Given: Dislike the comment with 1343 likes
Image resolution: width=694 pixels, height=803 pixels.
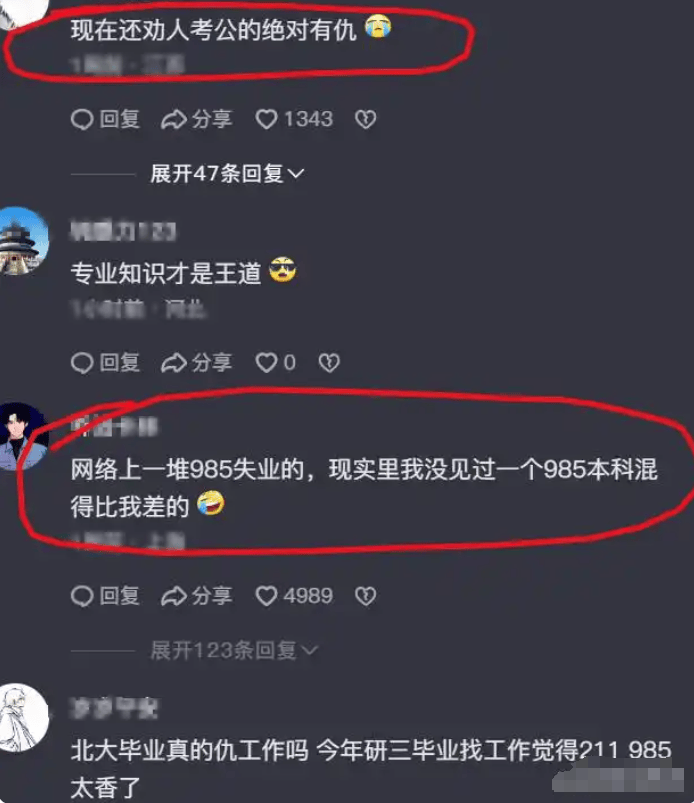Looking at the screenshot, I should [365, 119].
